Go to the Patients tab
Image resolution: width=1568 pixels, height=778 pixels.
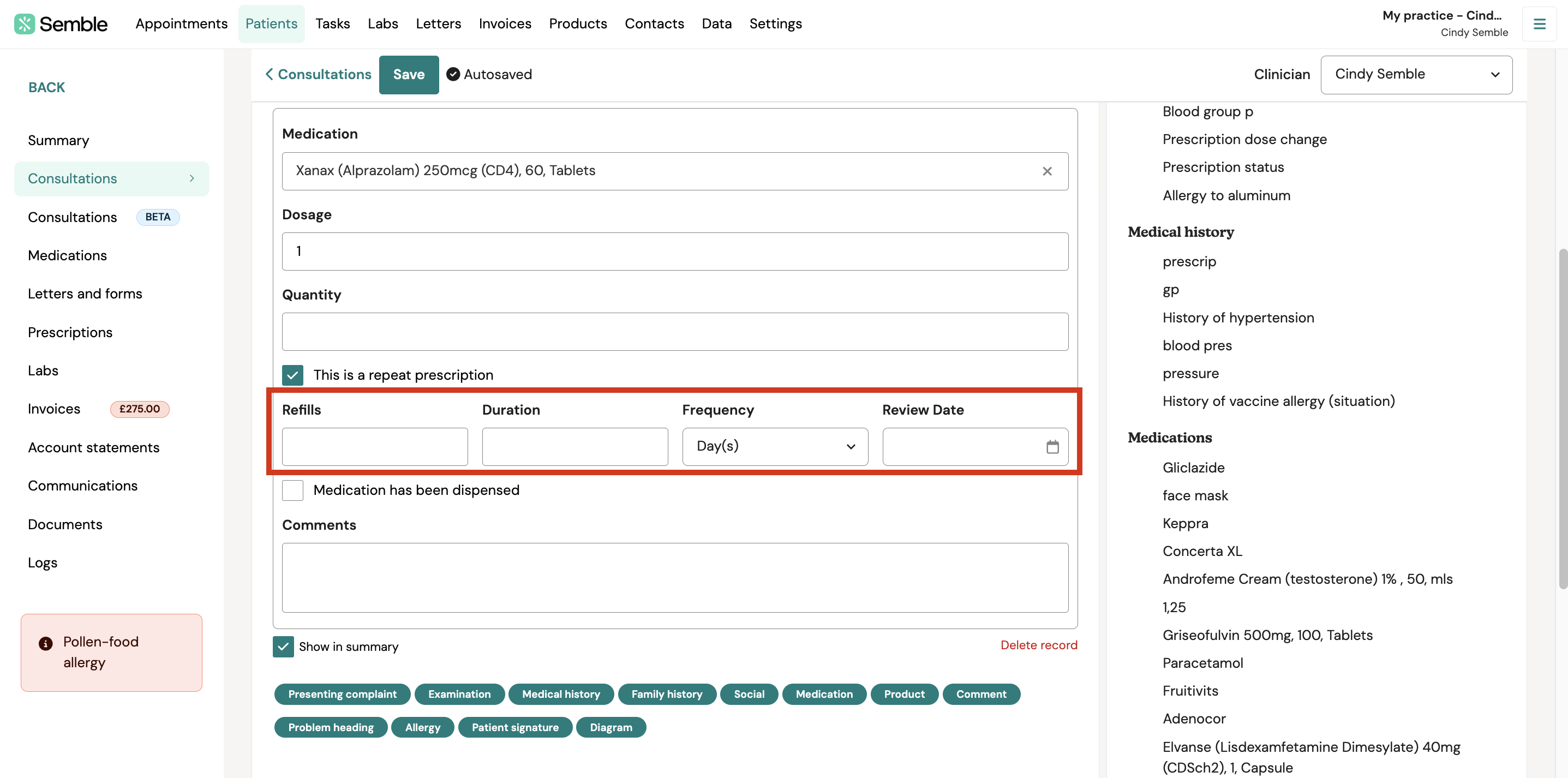click(272, 24)
